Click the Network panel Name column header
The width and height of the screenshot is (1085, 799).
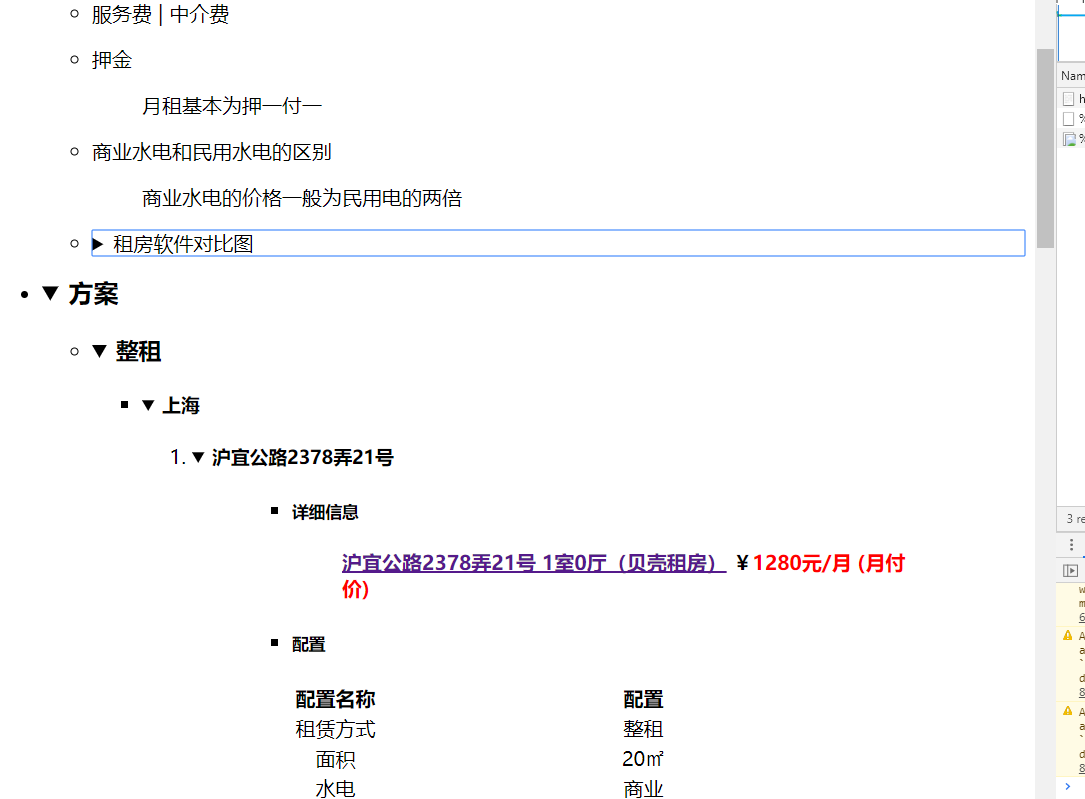[x=1072, y=75]
